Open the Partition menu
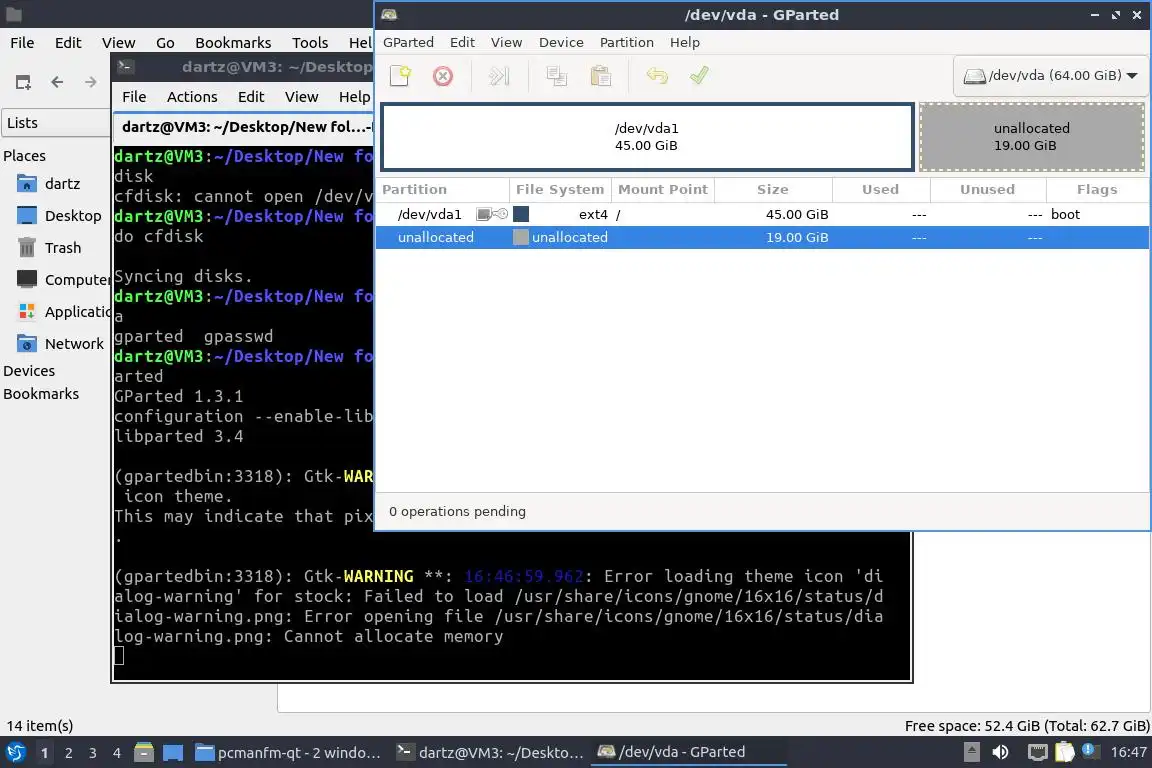This screenshot has height=768, width=1152. pyautogui.click(x=627, y=43)
